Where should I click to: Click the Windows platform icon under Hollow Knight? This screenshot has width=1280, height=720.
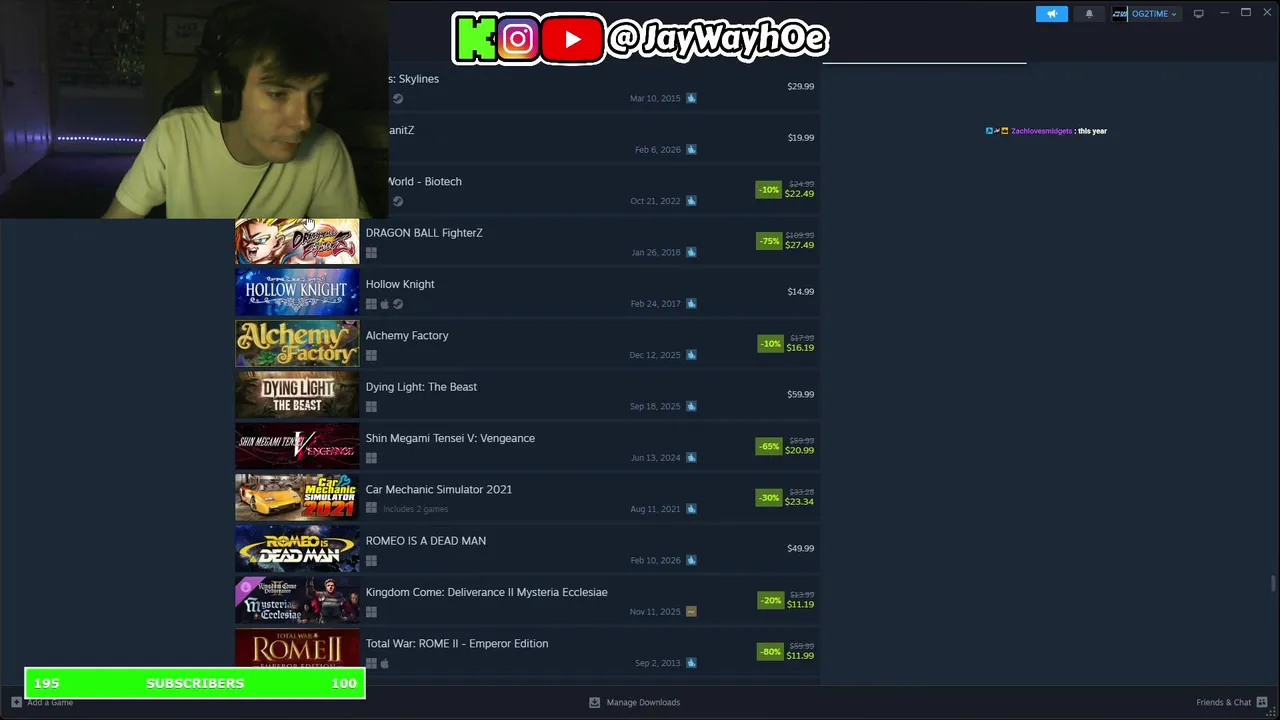coord(371,304)
